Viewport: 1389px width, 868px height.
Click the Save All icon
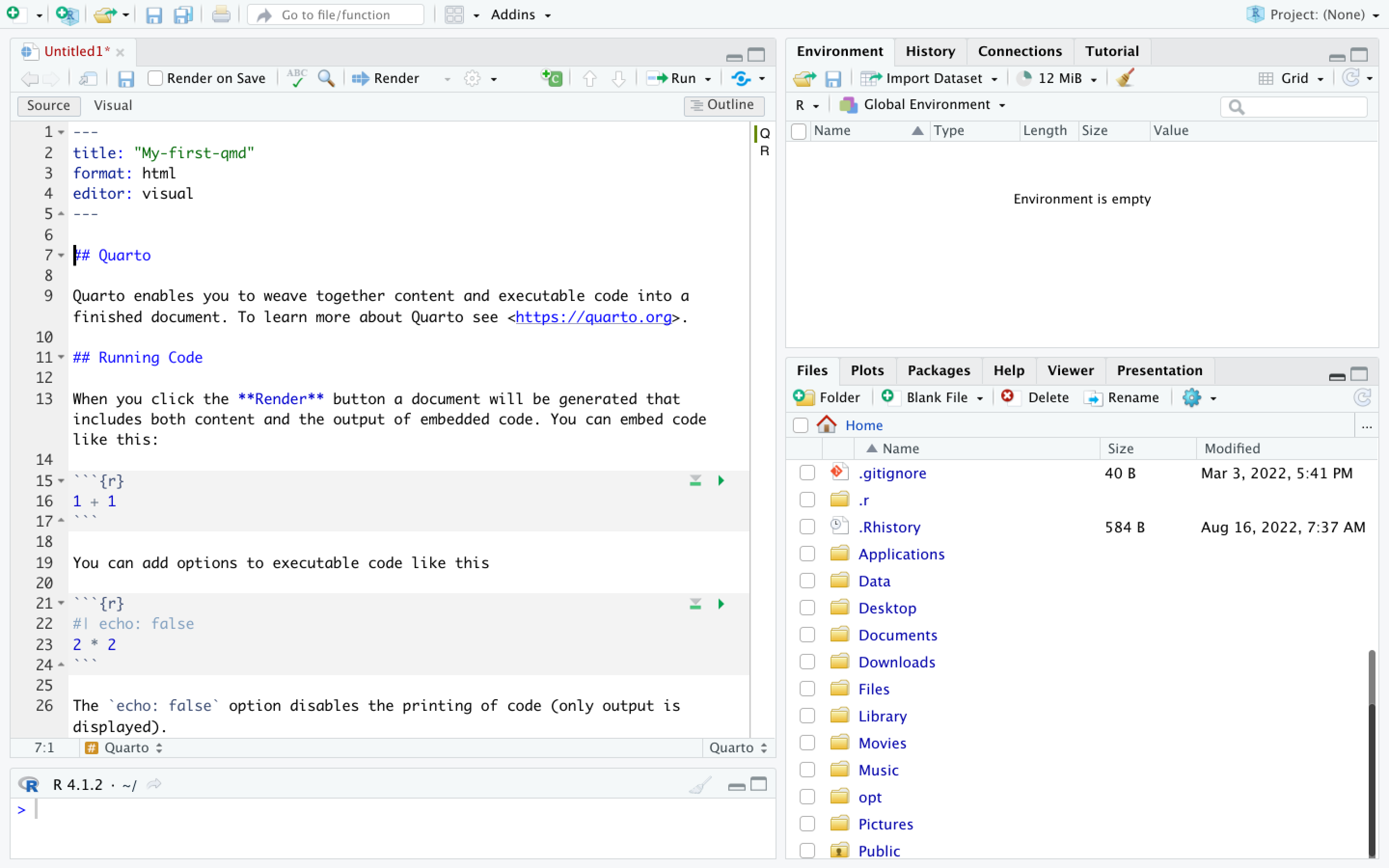183,15
